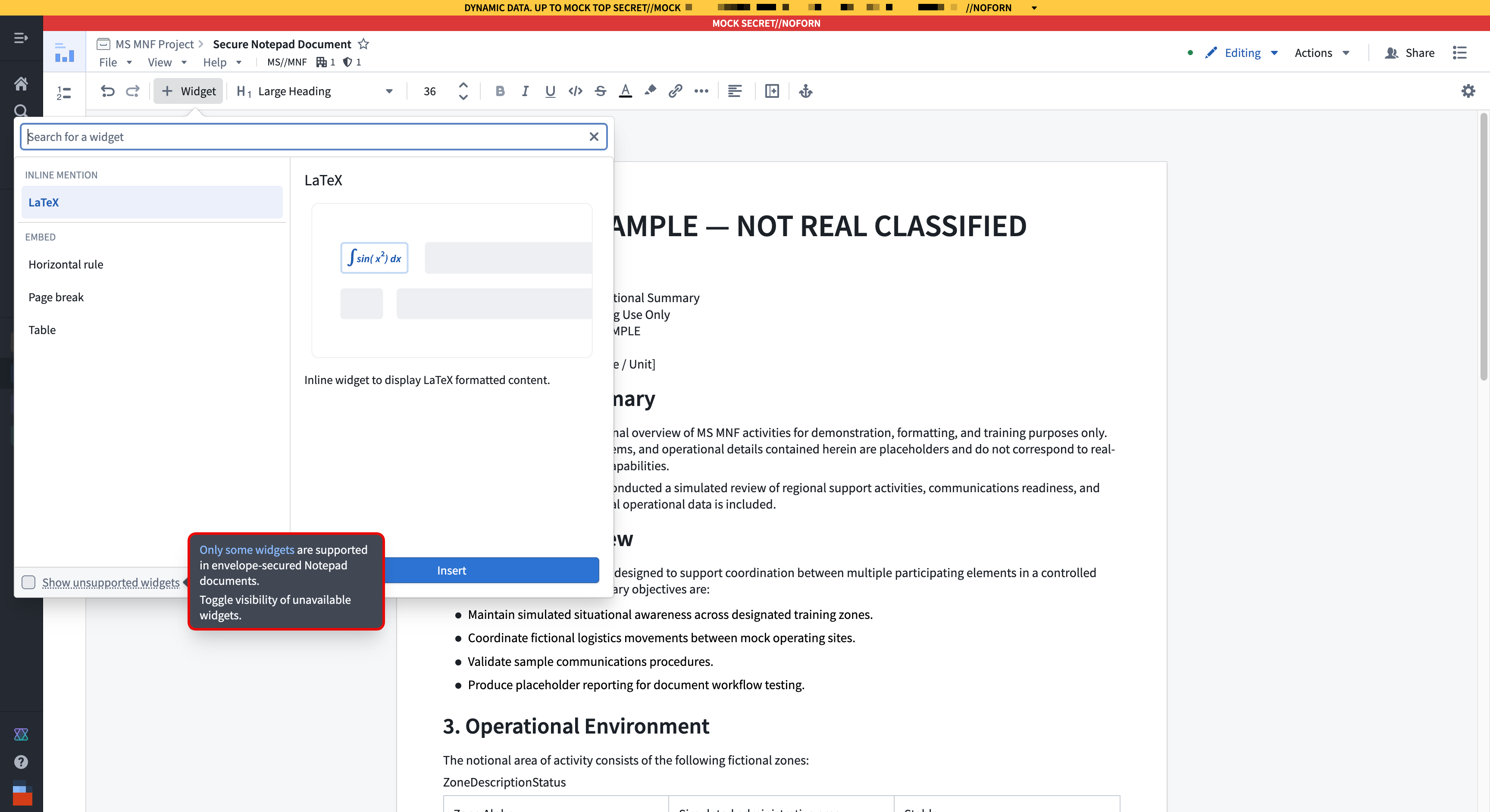Toggle bold formatting
The height and width of the screenshot is (812, 1490).
(500, 91)
